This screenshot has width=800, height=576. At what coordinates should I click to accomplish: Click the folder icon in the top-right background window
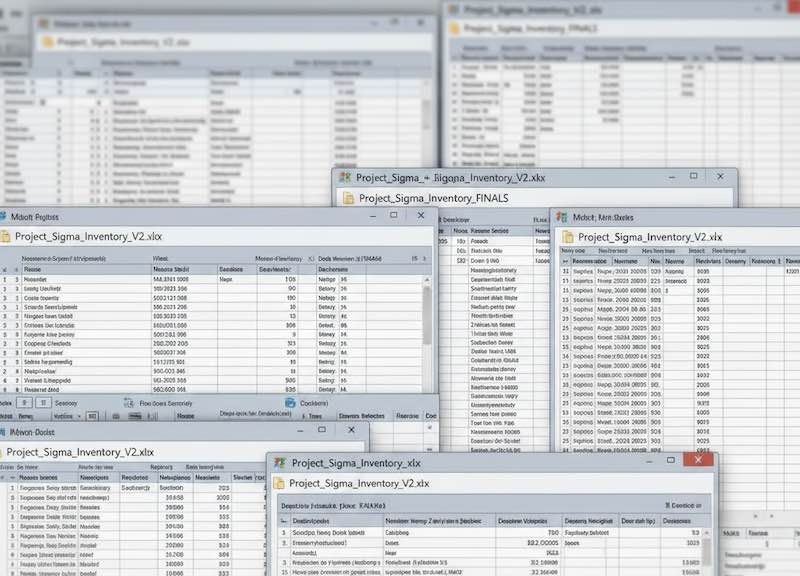click(454, 29)
